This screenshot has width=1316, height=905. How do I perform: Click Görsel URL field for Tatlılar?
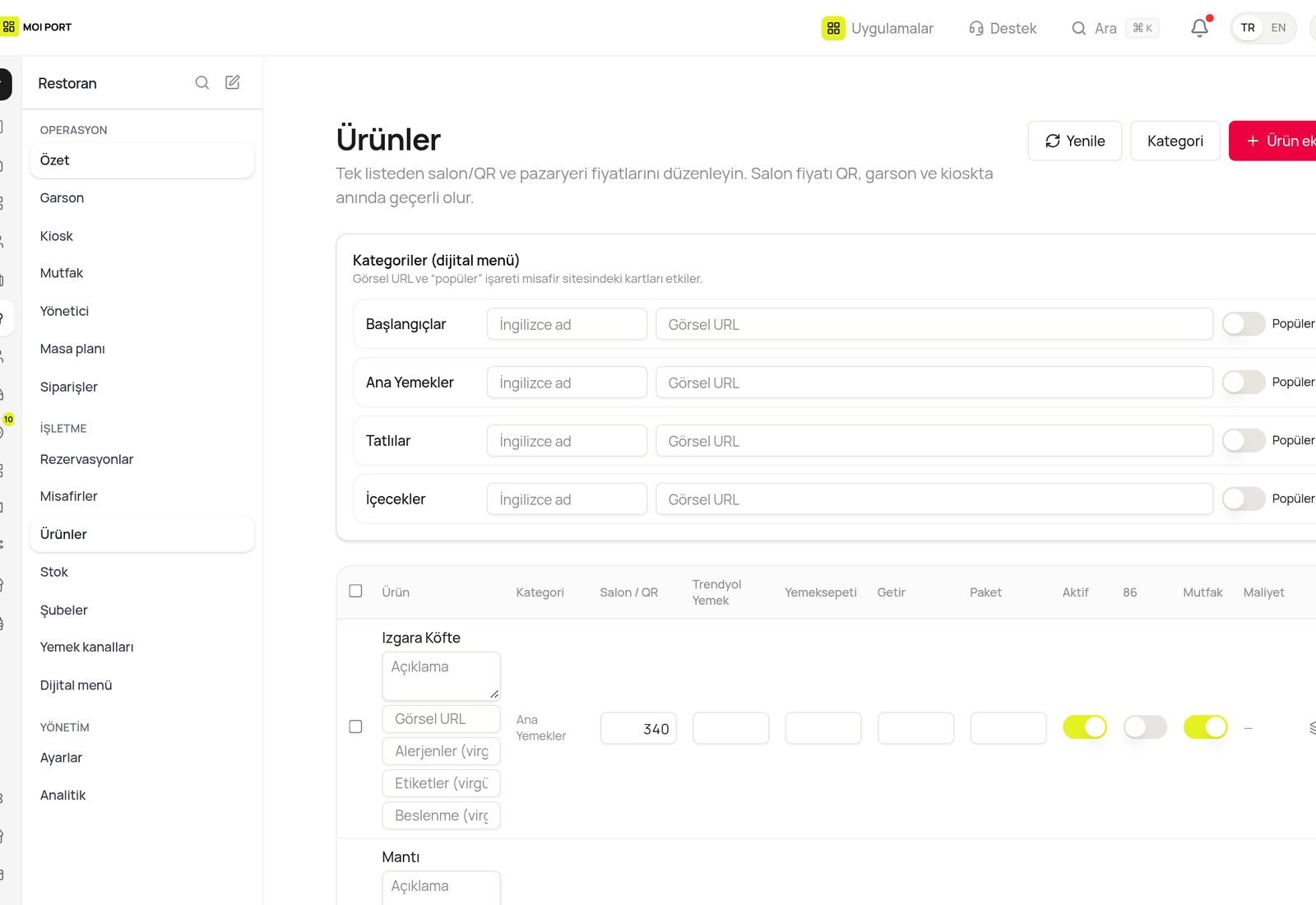934,441
